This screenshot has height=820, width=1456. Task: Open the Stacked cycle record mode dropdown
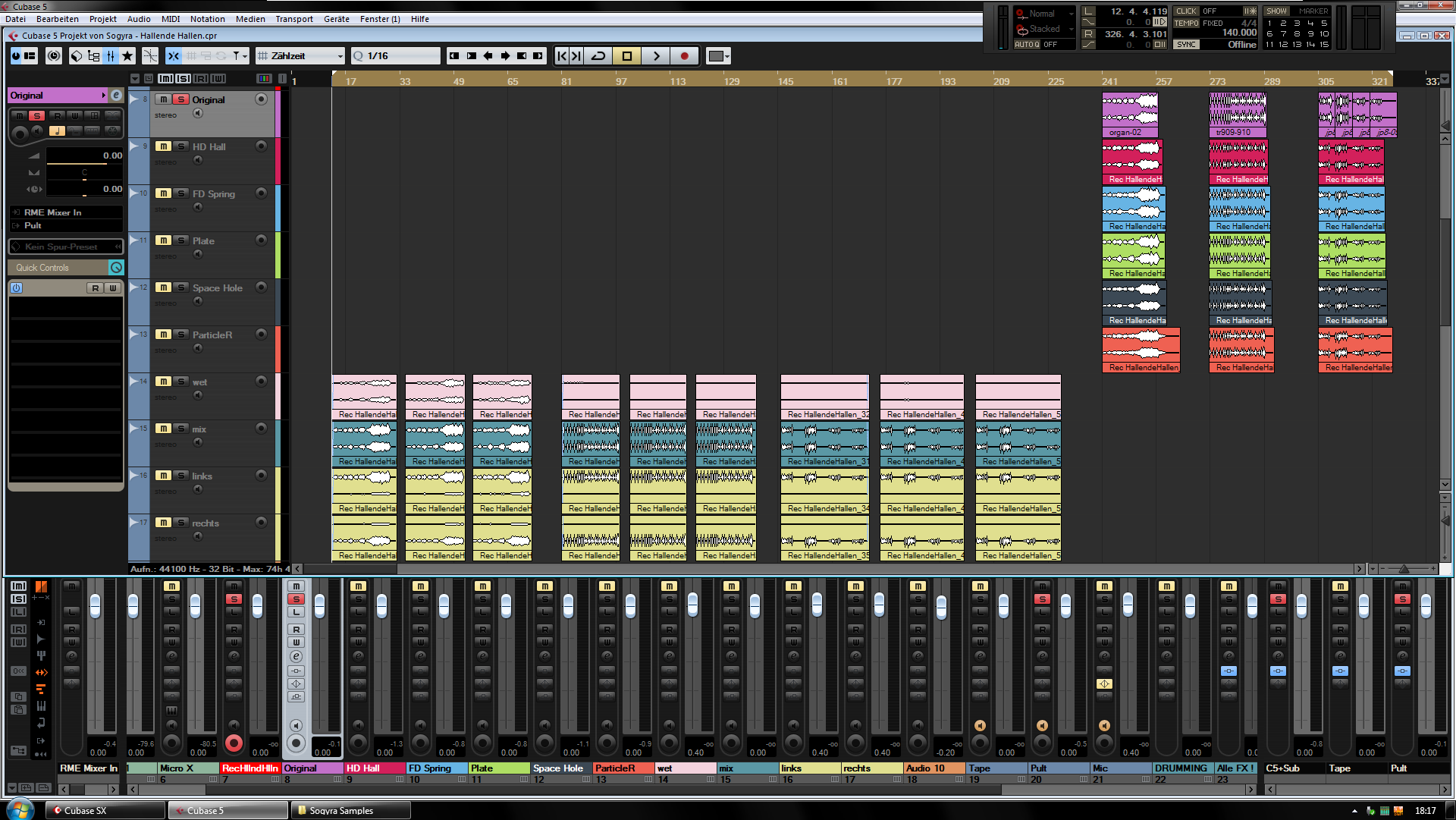[x=1046, y=29]
